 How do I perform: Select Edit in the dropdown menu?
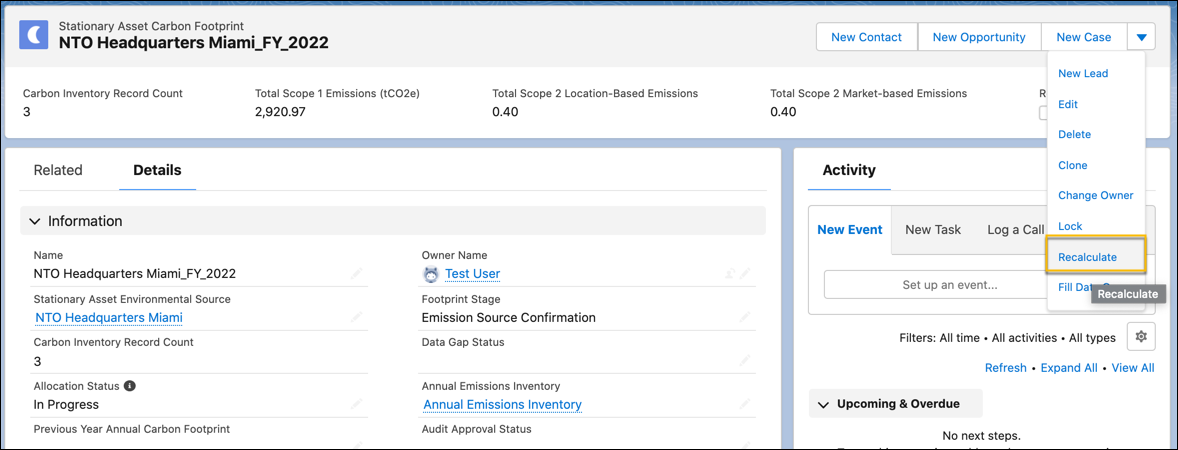click(x=1068, y=104)
